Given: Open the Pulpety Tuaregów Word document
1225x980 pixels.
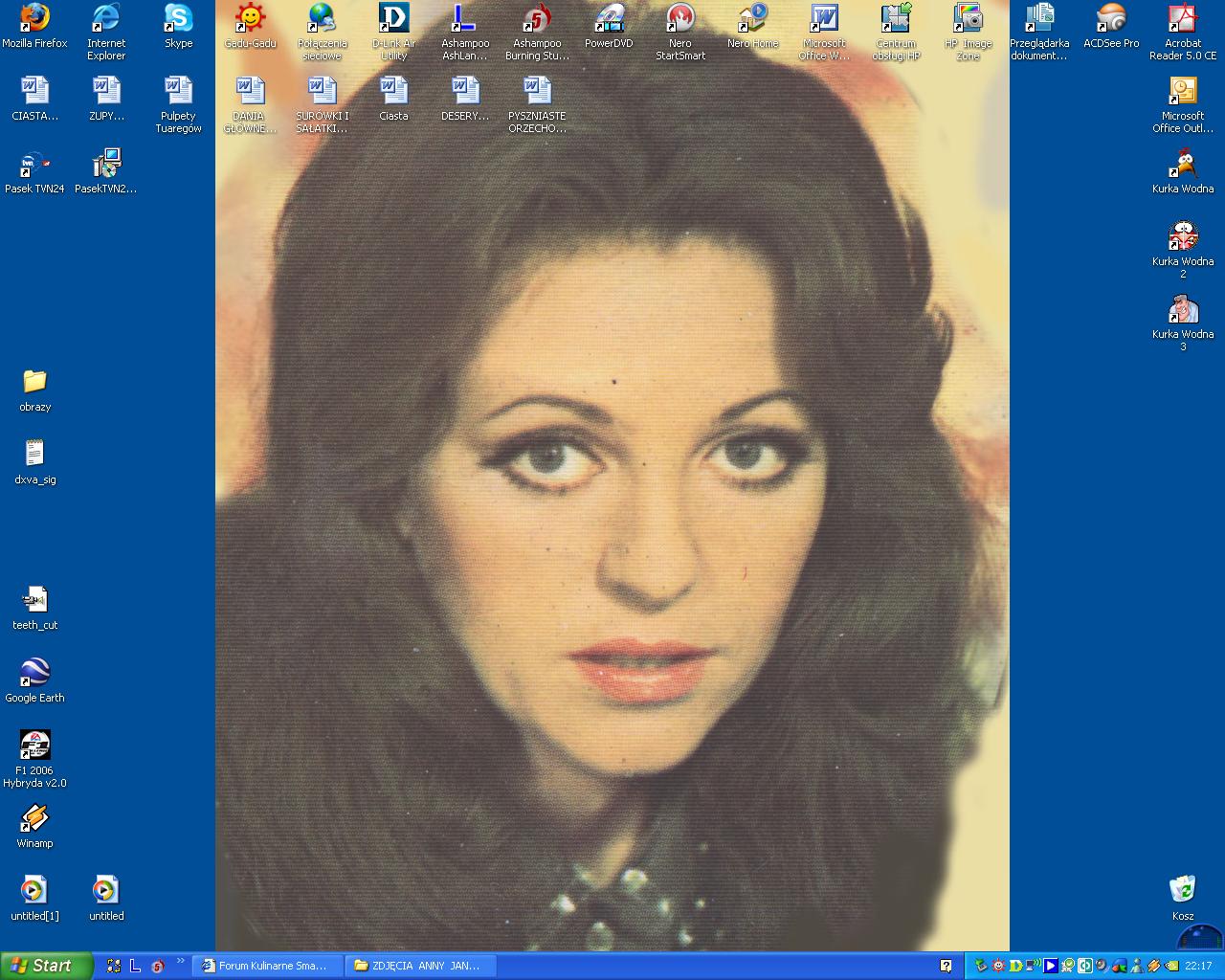Looking at the screenshot, I should tap(178, 91).
